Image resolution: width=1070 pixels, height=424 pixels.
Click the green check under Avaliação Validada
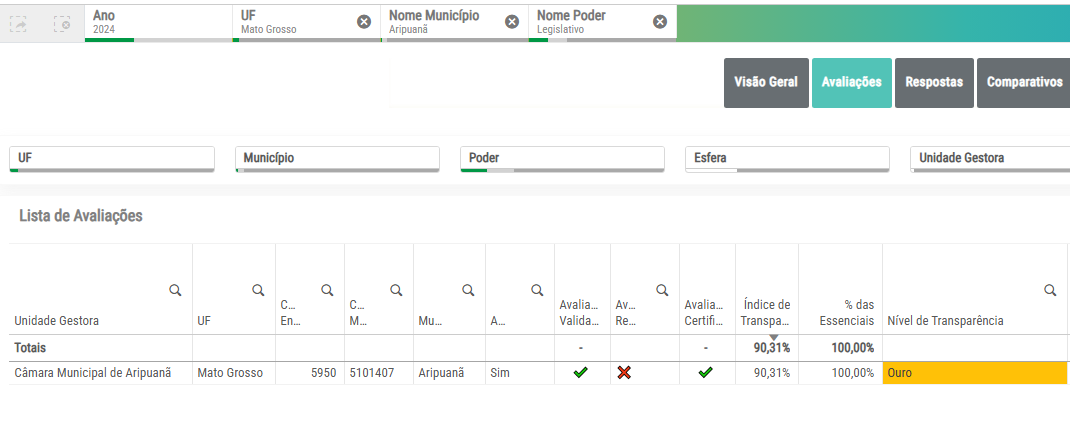click(580, 373)
